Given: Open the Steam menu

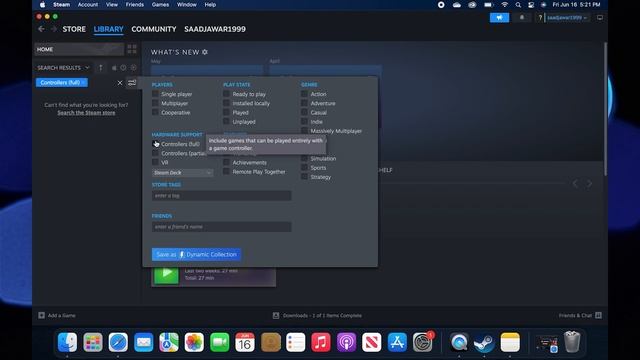Looking at the screenshot, I should pos(62,5).
